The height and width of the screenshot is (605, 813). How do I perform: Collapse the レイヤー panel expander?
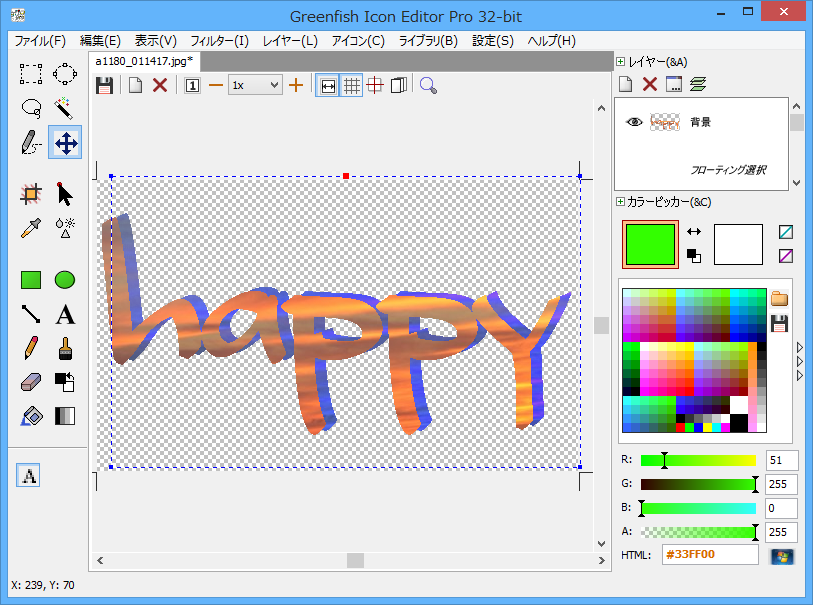tap(621, 62)
